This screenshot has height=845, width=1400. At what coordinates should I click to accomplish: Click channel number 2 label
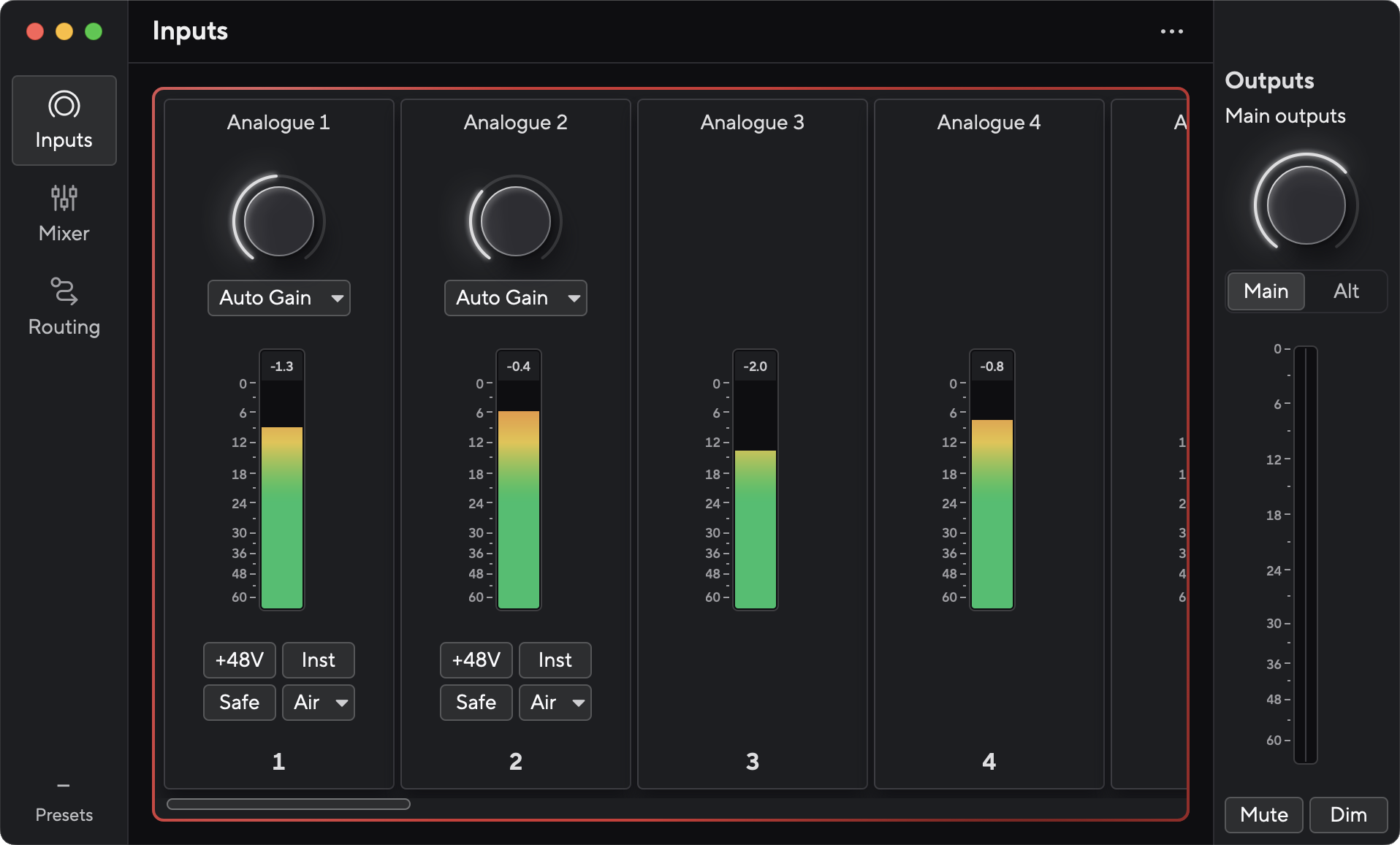pyautogui.click(x=516, y=762)
